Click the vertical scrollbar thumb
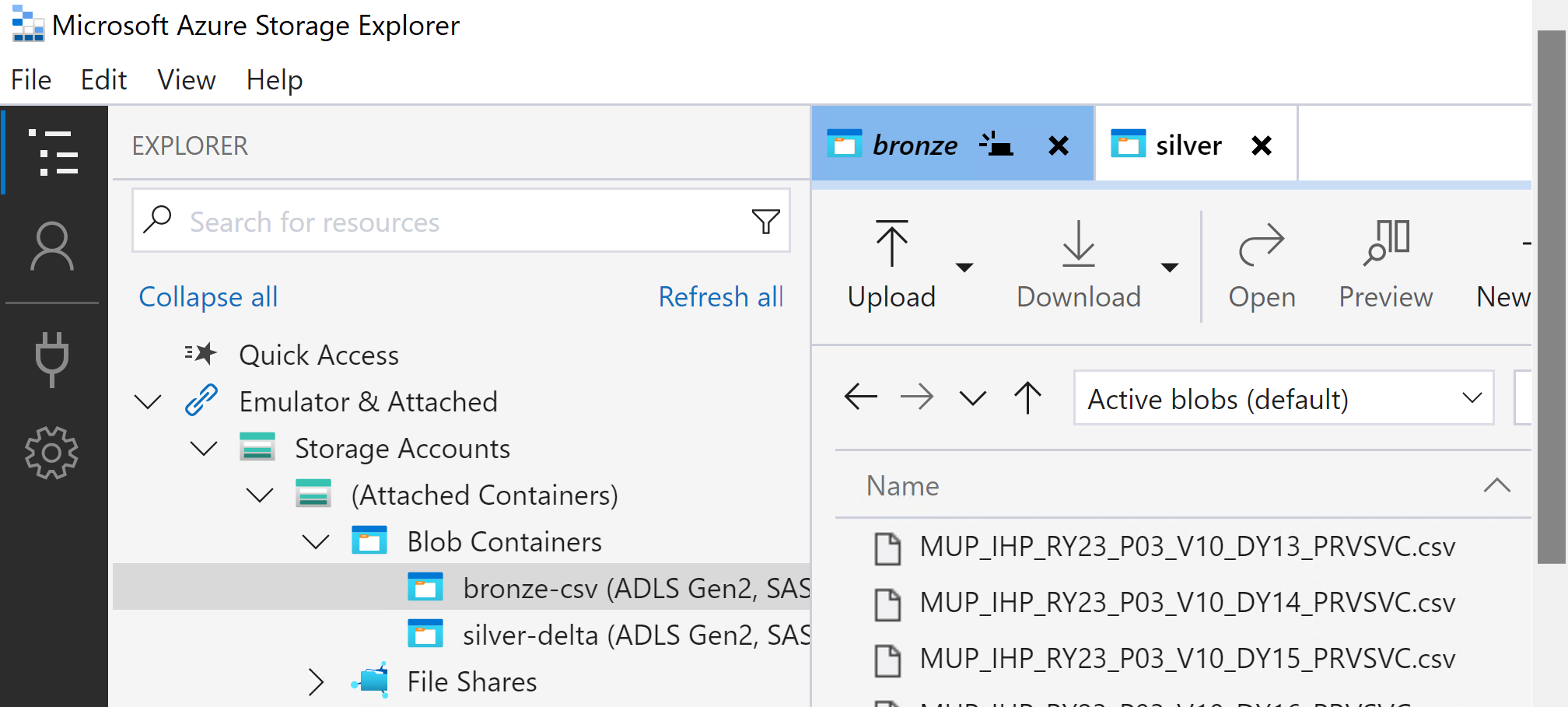Image resolution: width=1568 pixels, height=707 pixels. [x=1551, y=296]
